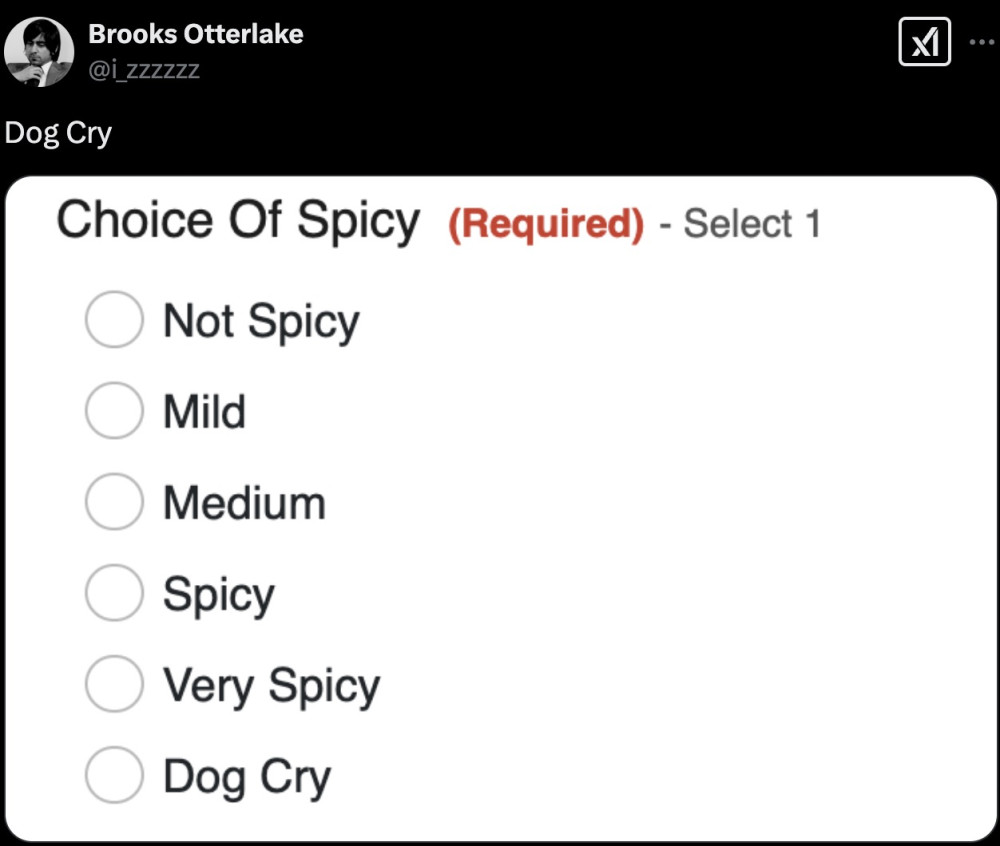Viewport: 1000px width, 846px height.
Task: Click the red '(Required)' label
Action: [x=545, y=224]
